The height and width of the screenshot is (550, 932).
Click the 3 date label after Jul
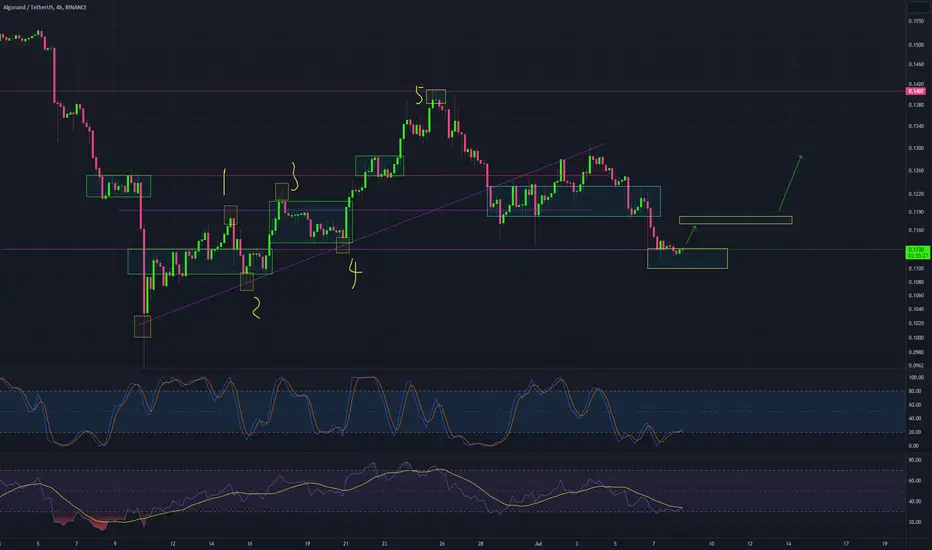click(x=577, y=543)
